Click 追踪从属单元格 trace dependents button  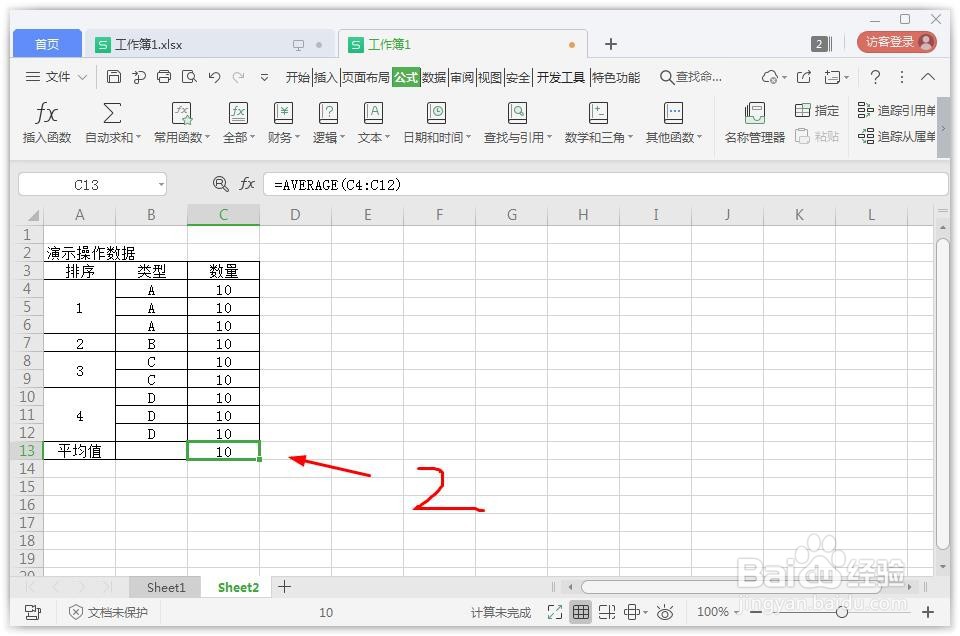[897, 136]
